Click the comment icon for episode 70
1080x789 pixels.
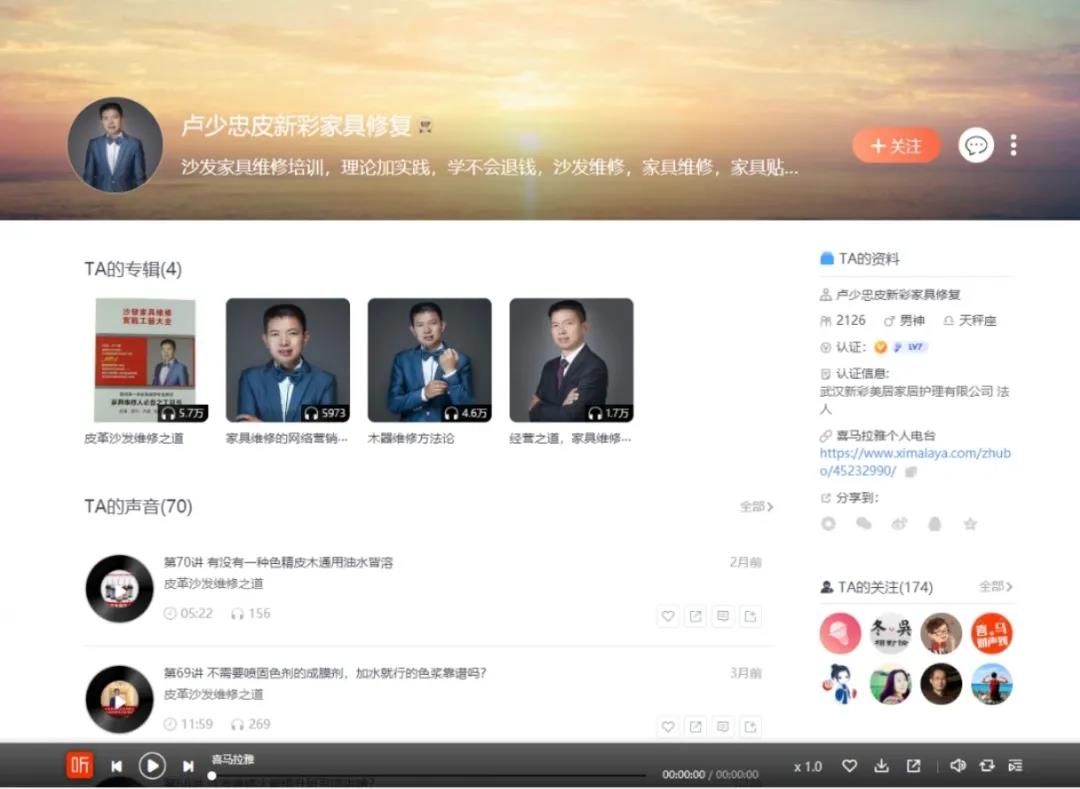(x=723, y=616)
